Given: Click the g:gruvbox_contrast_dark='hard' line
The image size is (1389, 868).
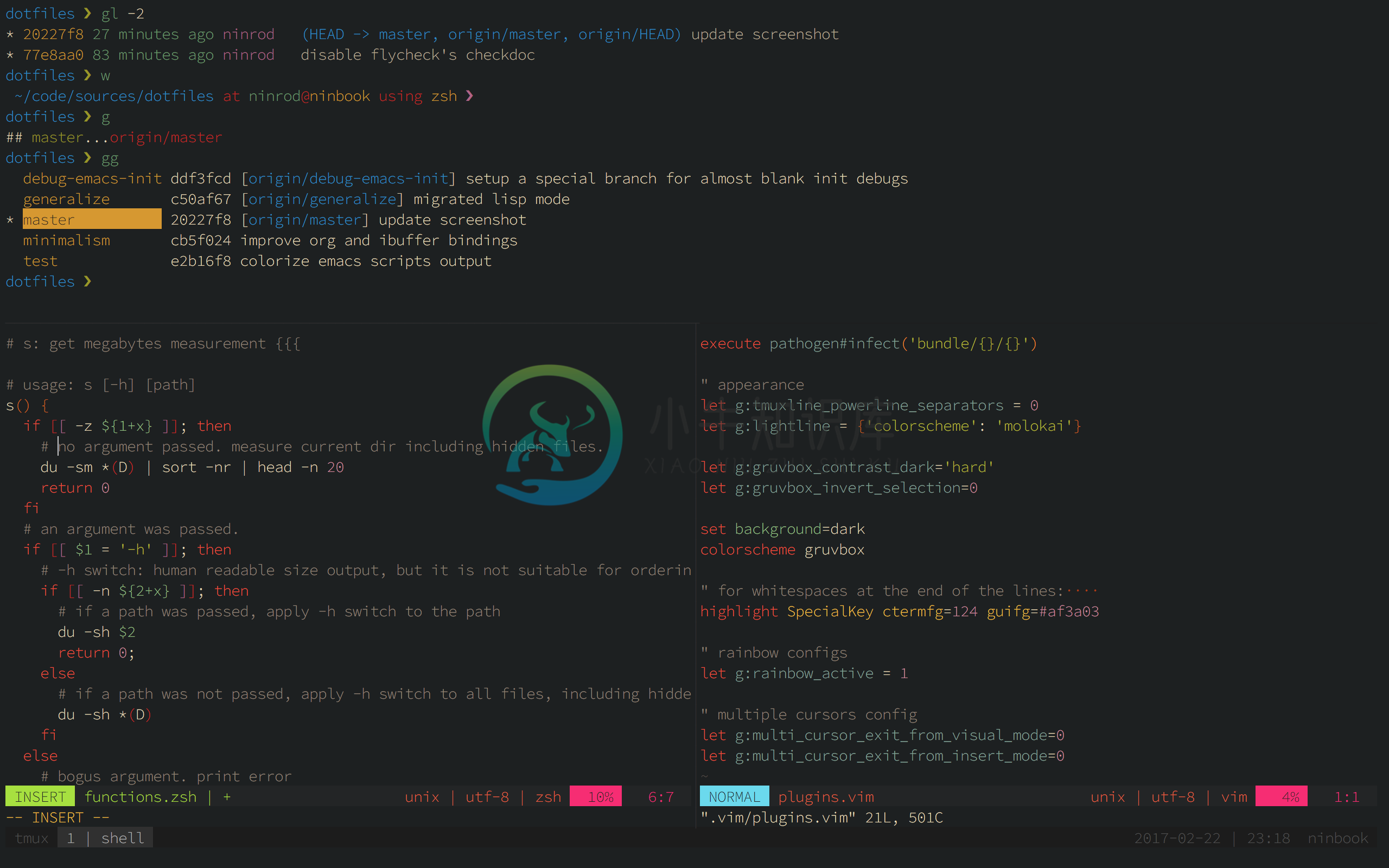Looking at the screenshot, I should (847, 468).
